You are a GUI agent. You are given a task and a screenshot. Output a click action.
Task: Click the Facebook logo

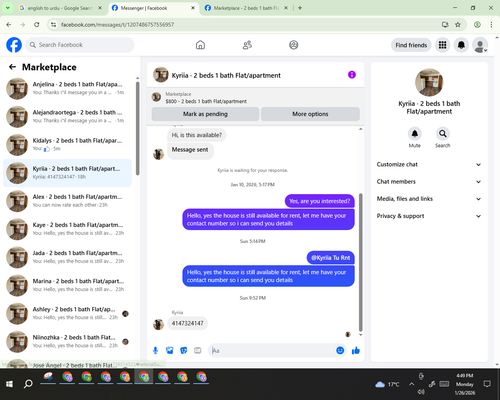point(14,45)
